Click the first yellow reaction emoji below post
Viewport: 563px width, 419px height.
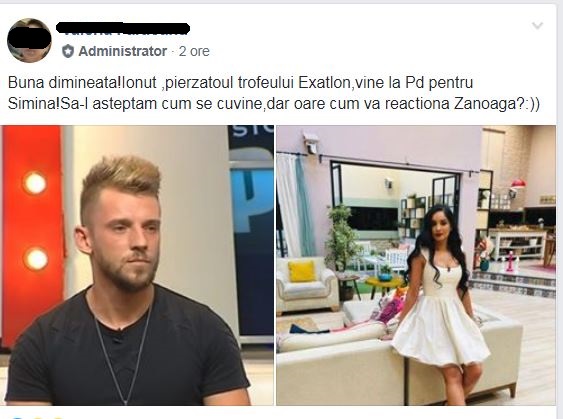[x=38, y=418]
